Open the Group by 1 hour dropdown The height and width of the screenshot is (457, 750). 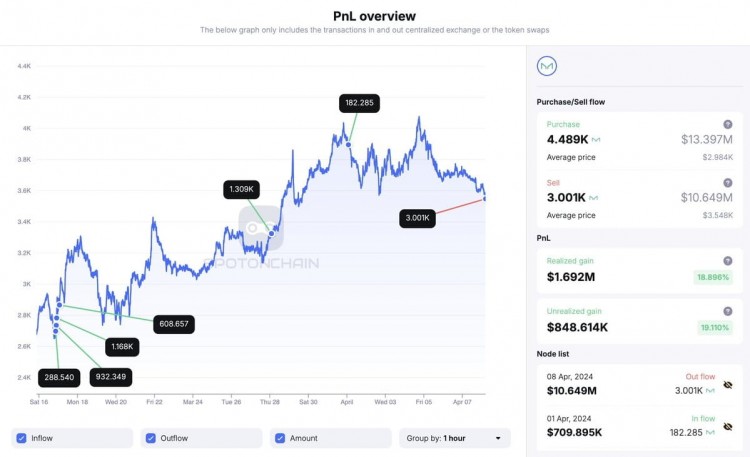point(454,438)
